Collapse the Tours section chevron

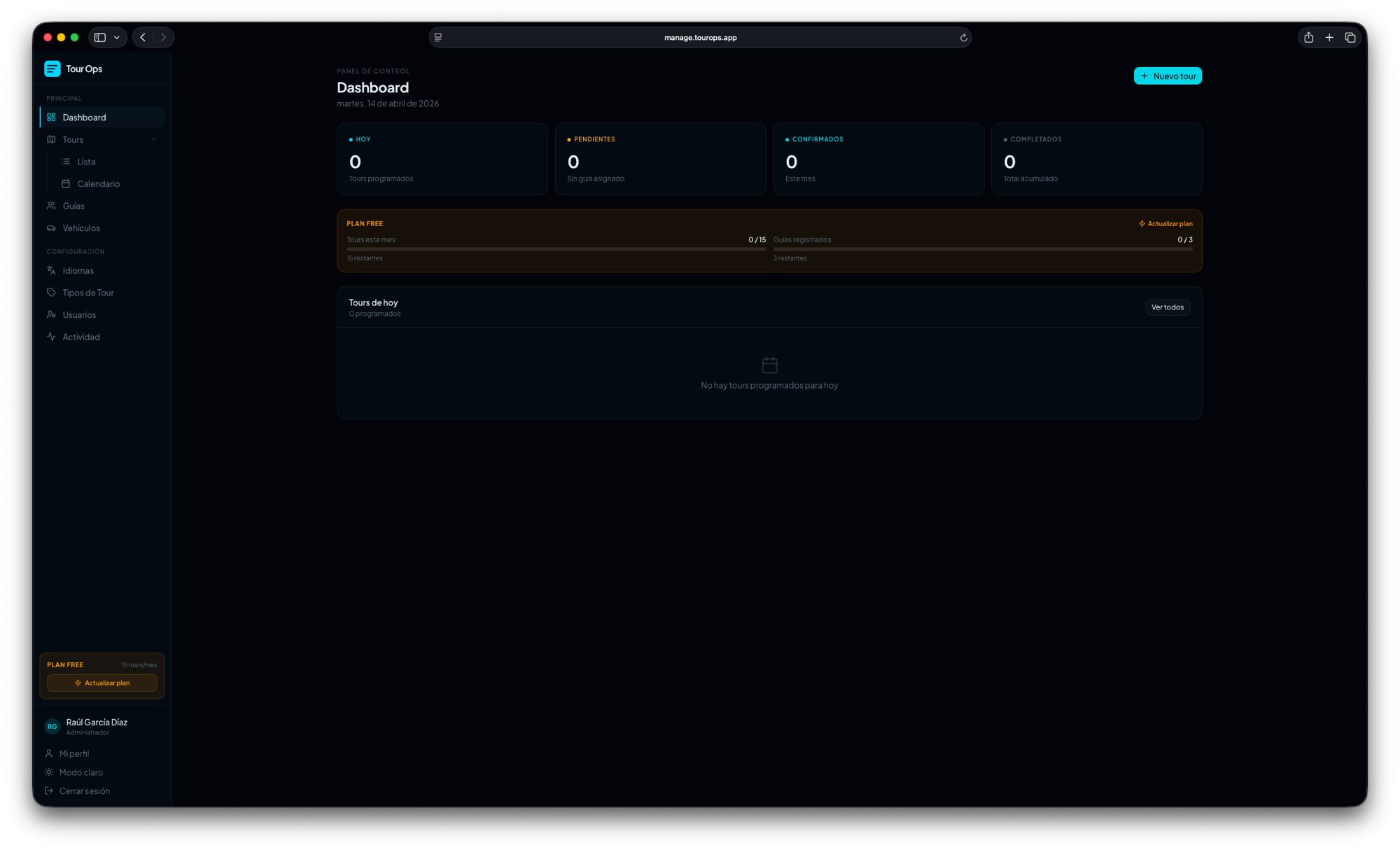(154, 139)
